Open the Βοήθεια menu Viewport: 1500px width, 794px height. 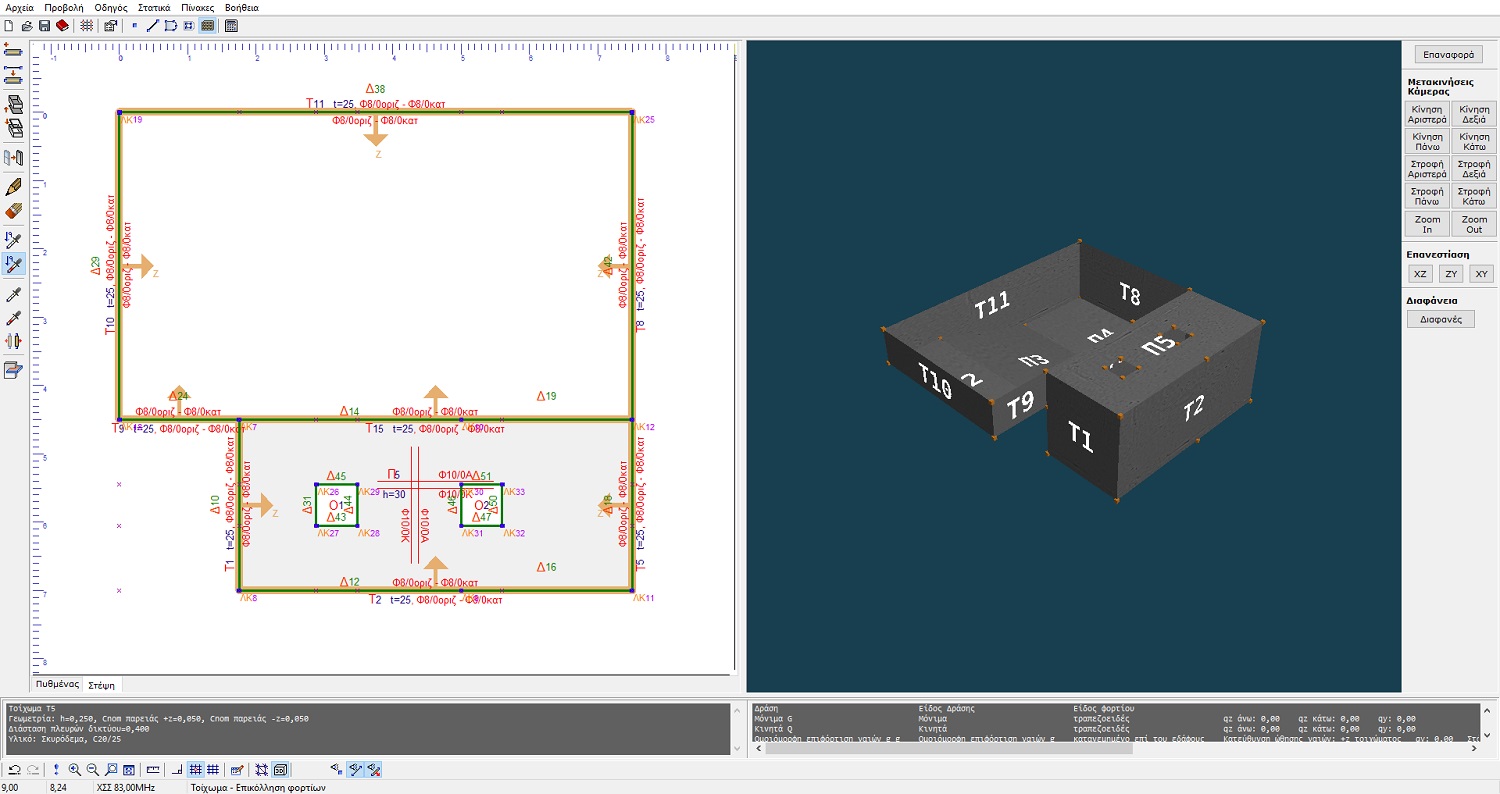coord(242,7)
